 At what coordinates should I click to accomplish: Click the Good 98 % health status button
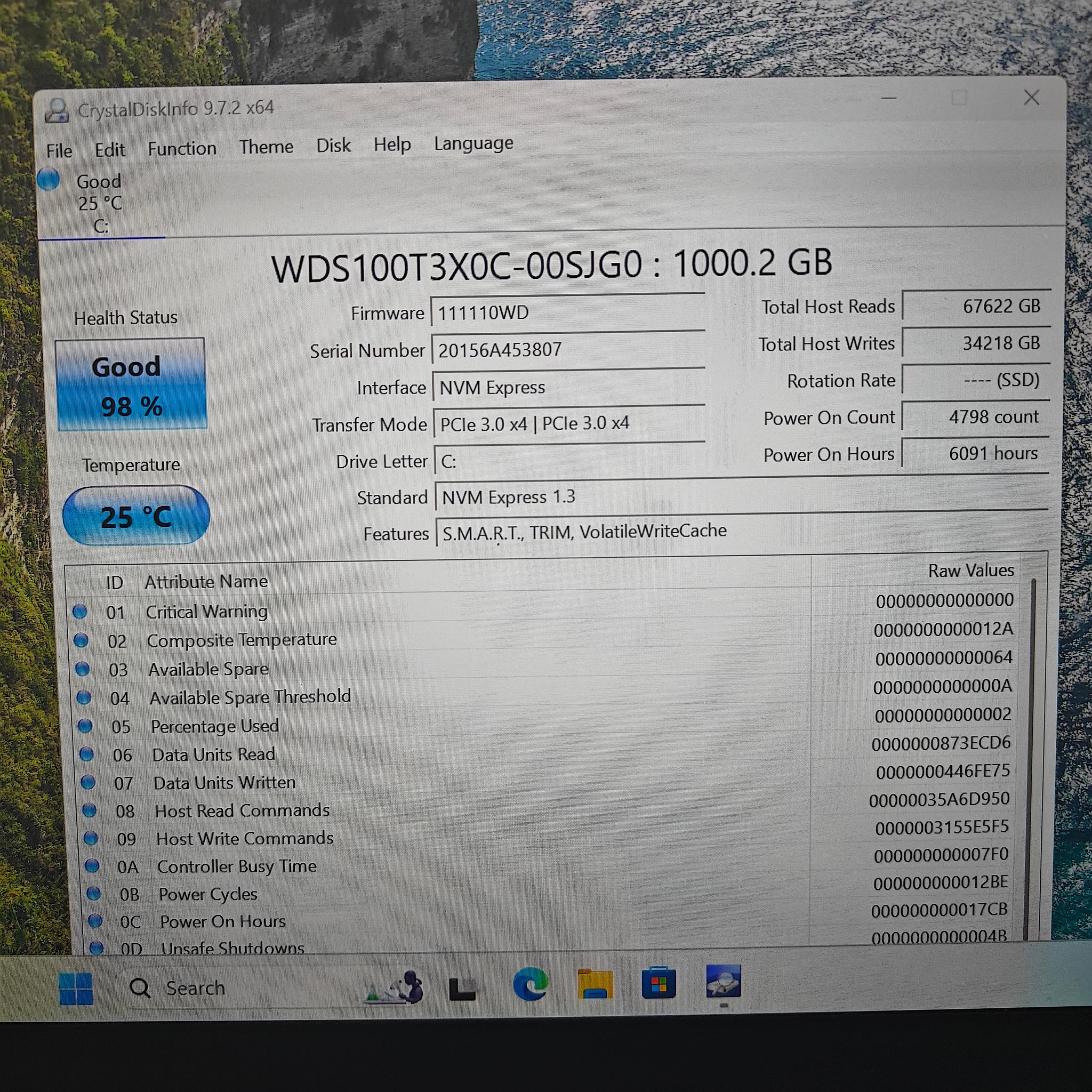coord(131,386)
